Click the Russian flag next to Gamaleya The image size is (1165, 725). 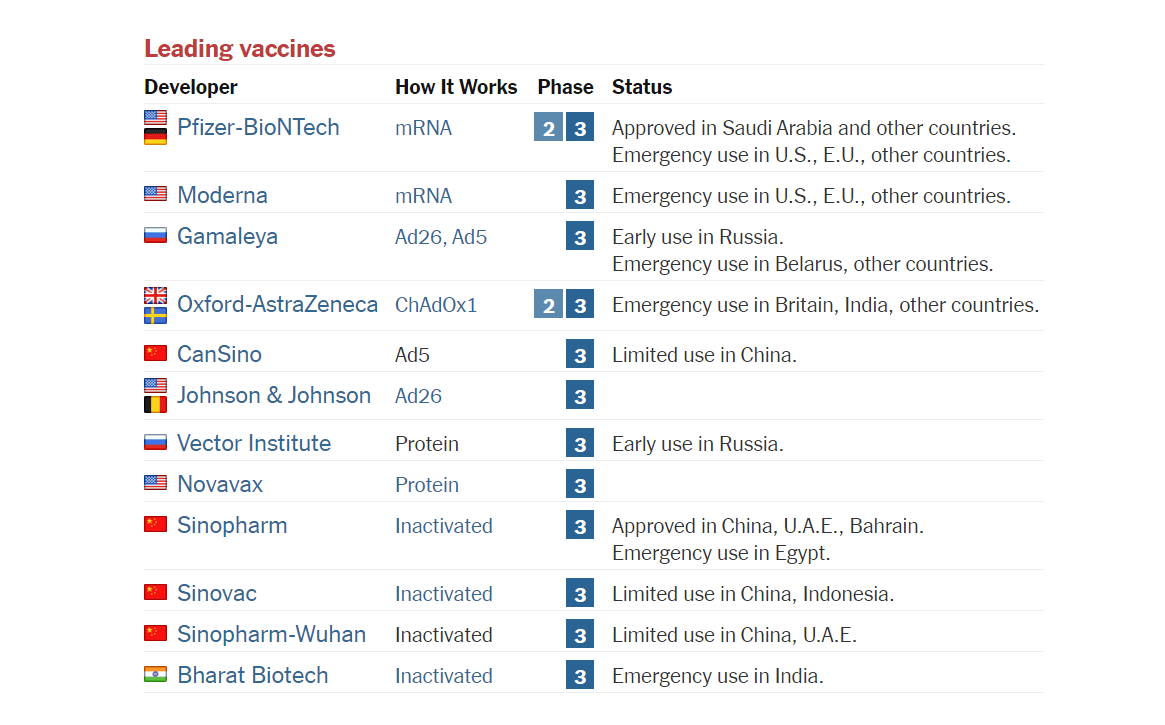click(155, 235)
